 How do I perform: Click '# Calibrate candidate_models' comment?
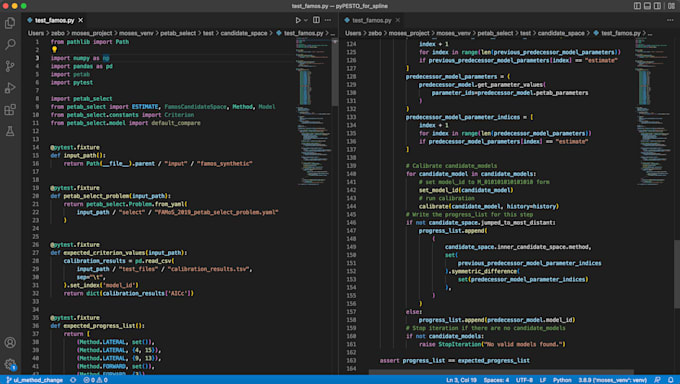tap(451, 166)
